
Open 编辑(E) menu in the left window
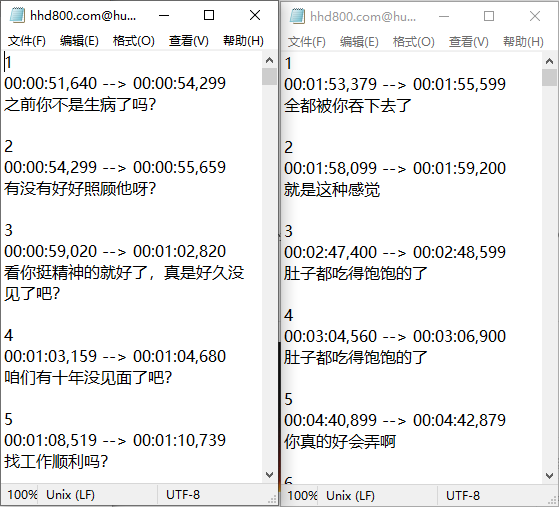(79, 41)
